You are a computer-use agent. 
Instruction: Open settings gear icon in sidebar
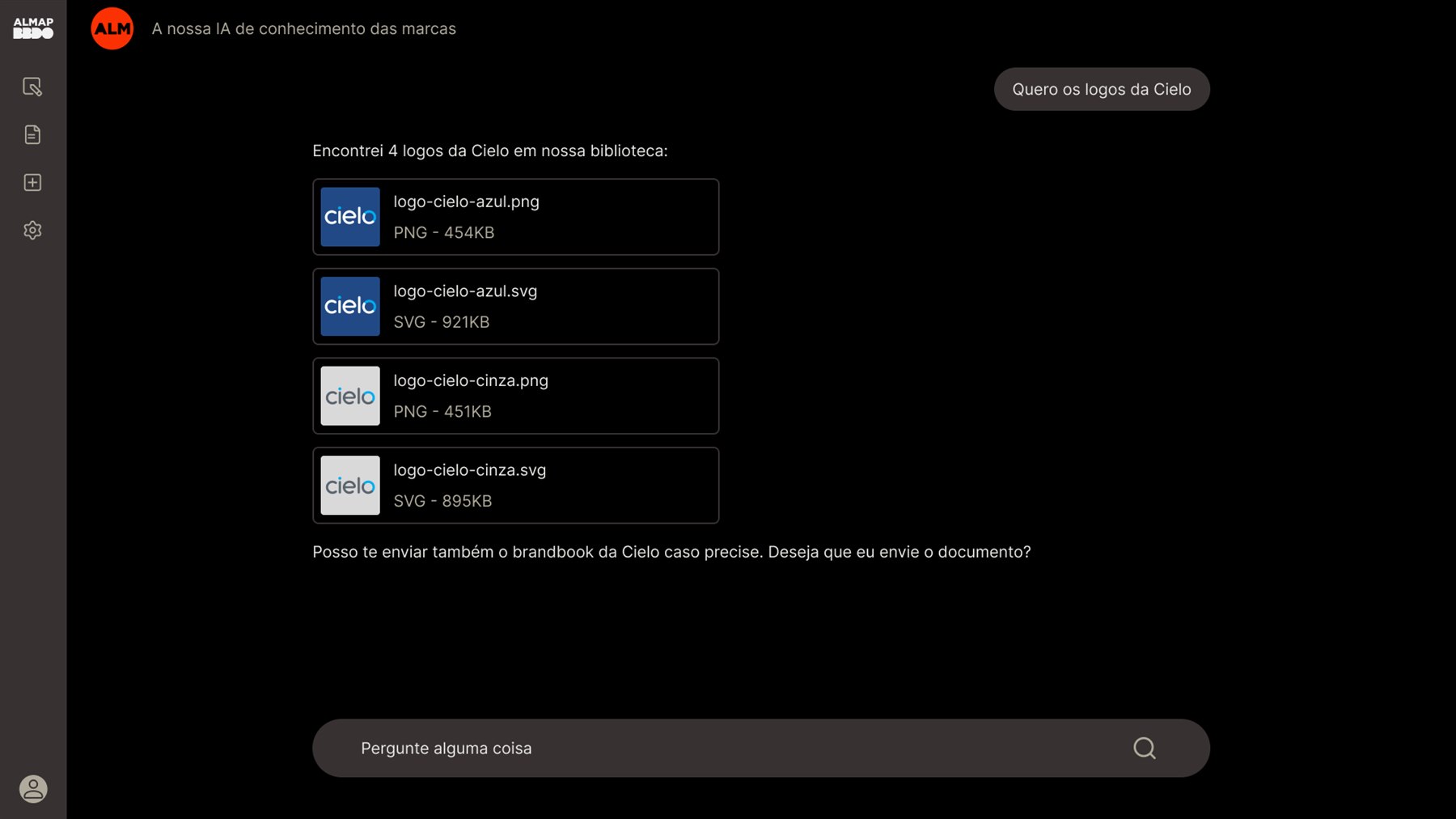[x=32, y=230]
